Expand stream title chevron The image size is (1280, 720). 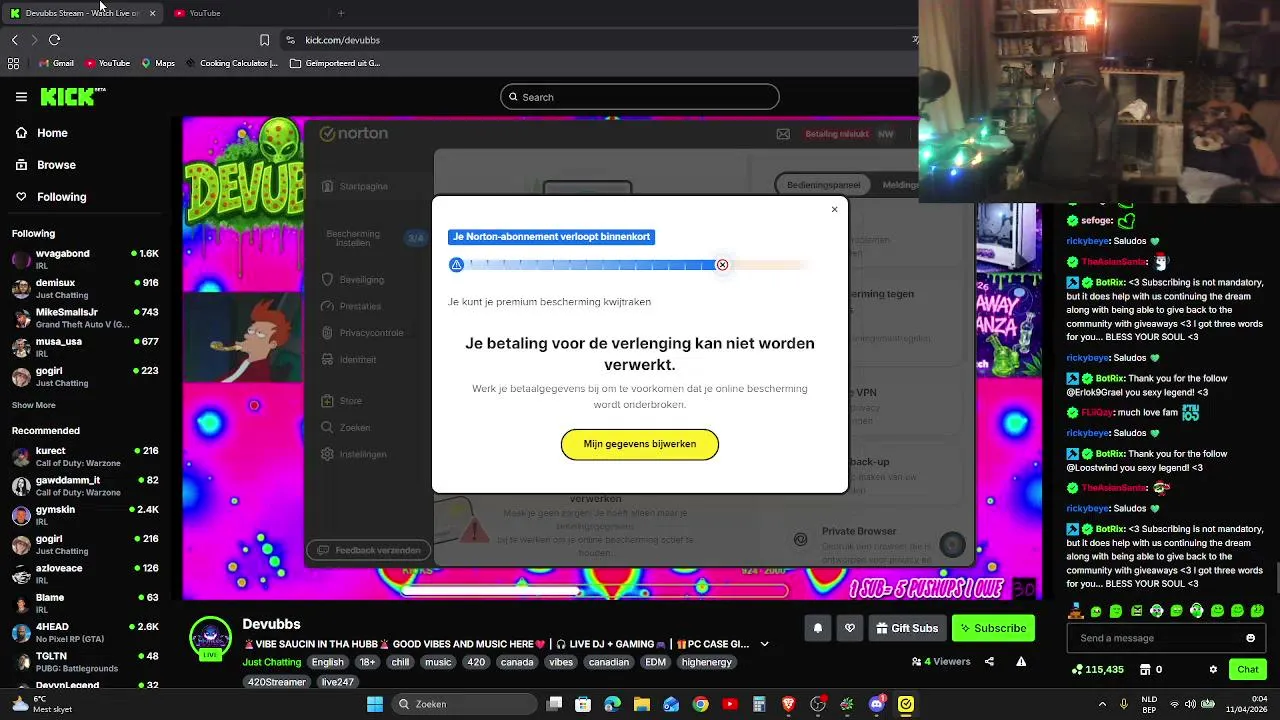click(765, 644)
